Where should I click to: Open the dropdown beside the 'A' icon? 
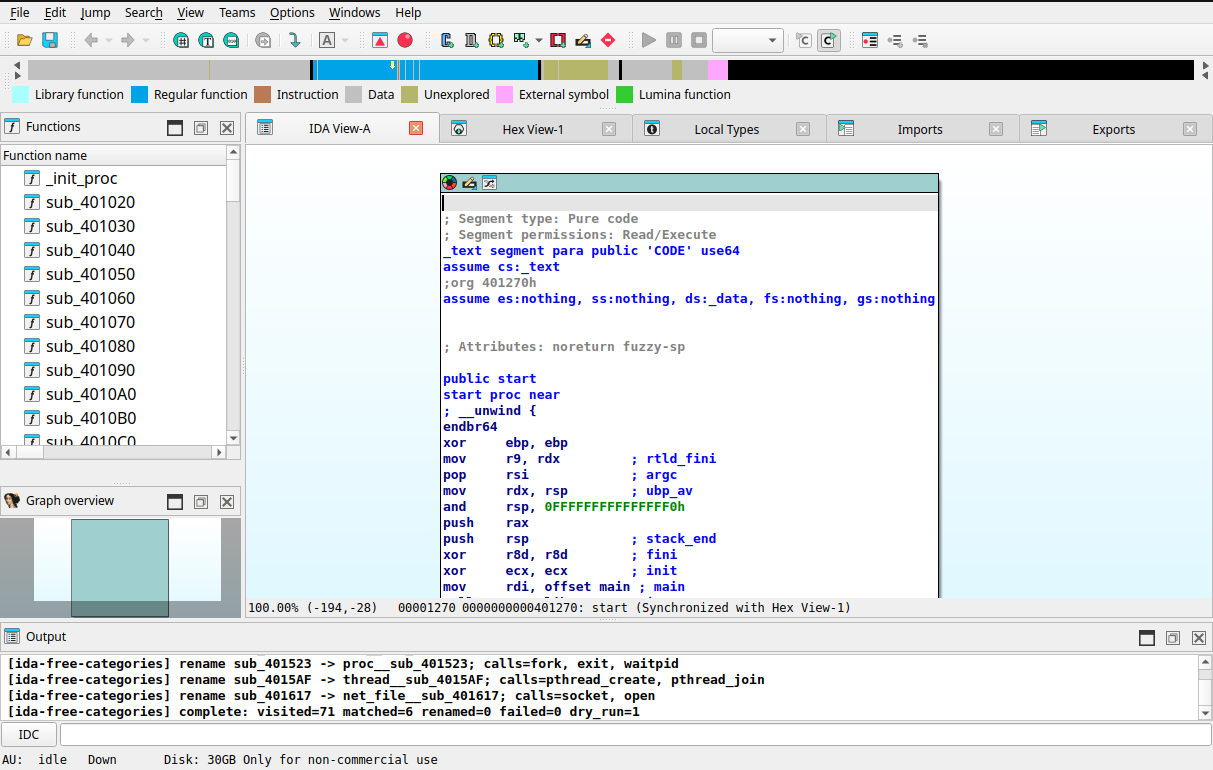click(x=345, y=40)
